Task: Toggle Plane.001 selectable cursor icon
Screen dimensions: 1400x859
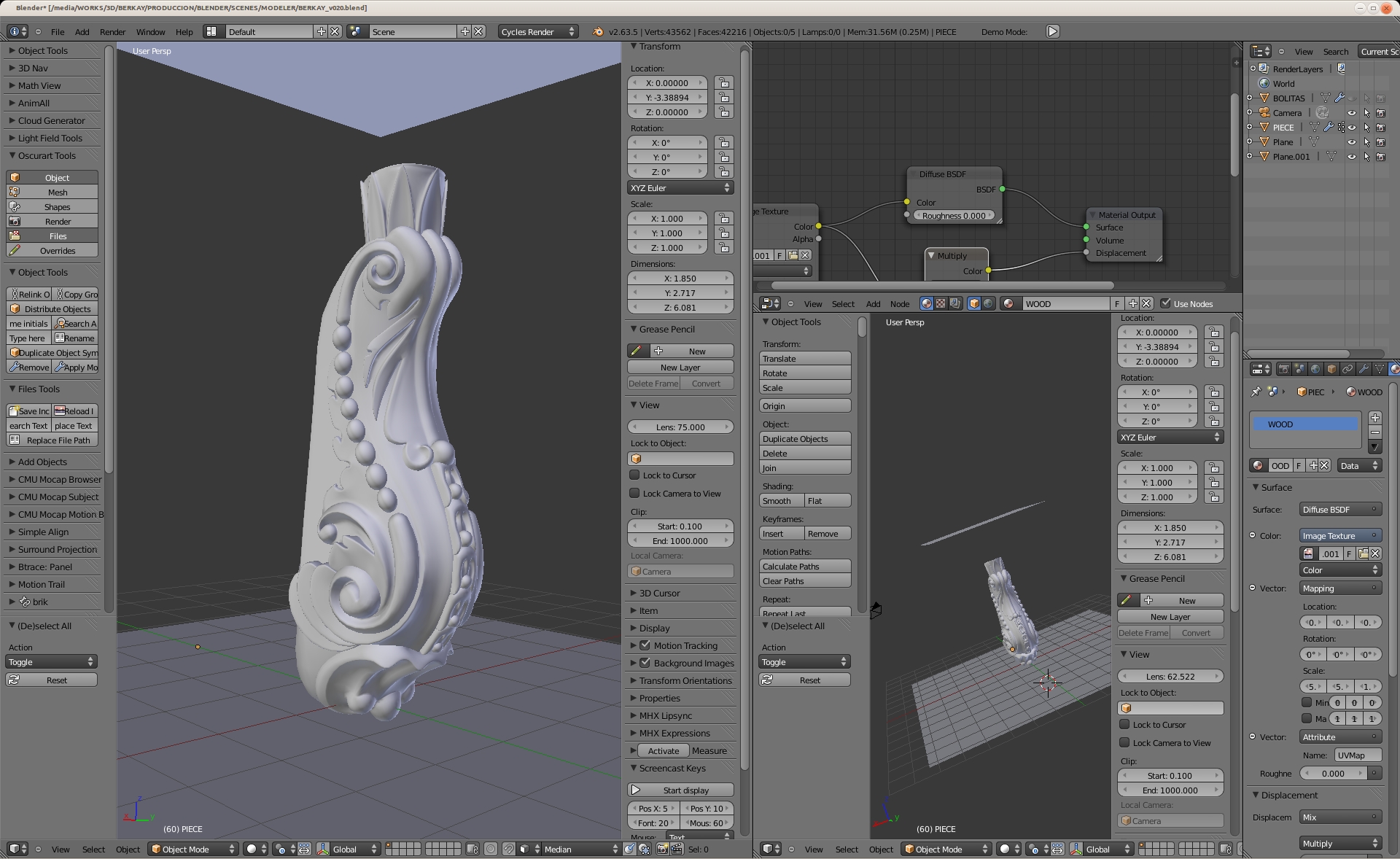Action: click(1366, 157)
